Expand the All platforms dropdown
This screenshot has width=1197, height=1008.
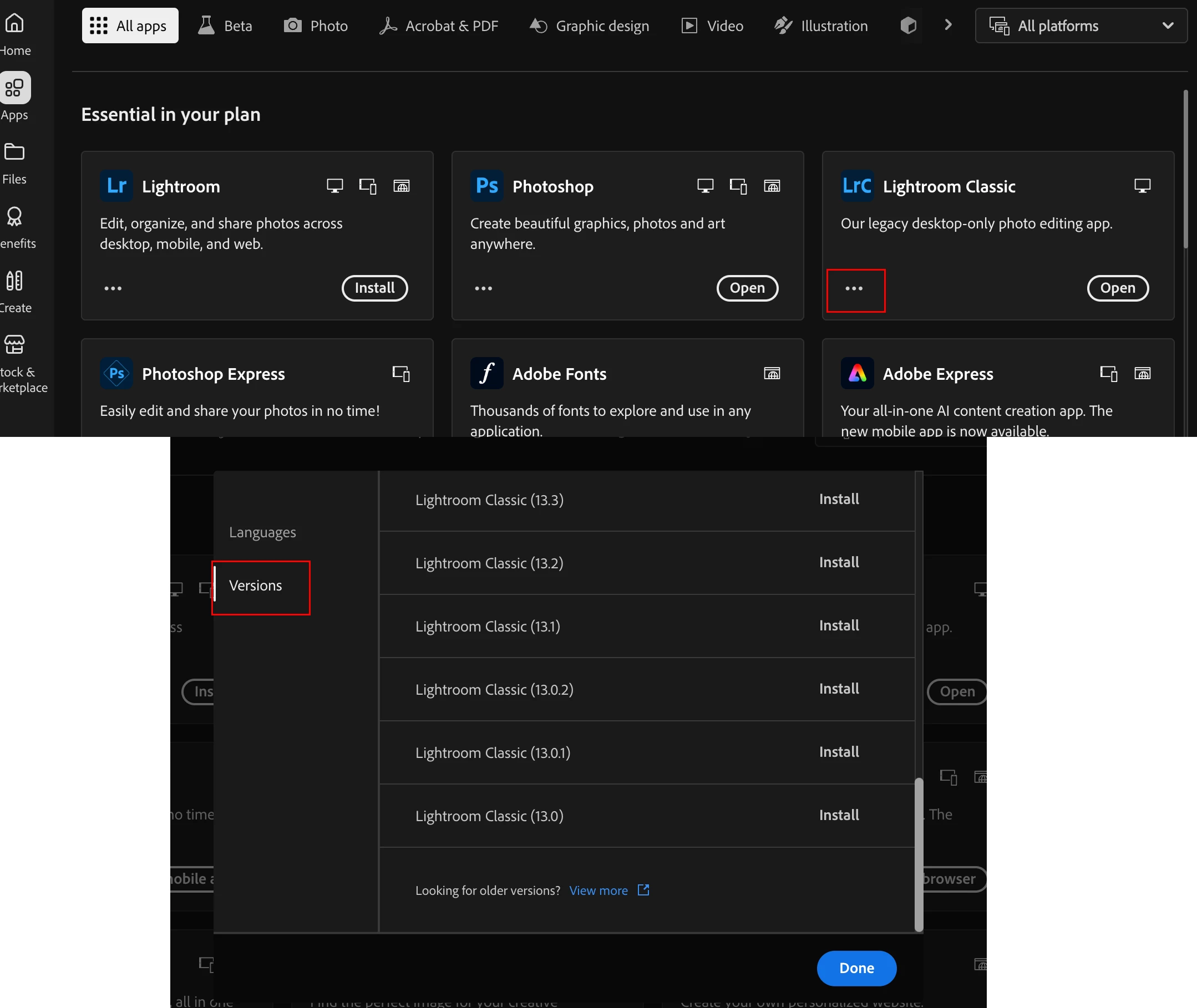[1081, 26]
